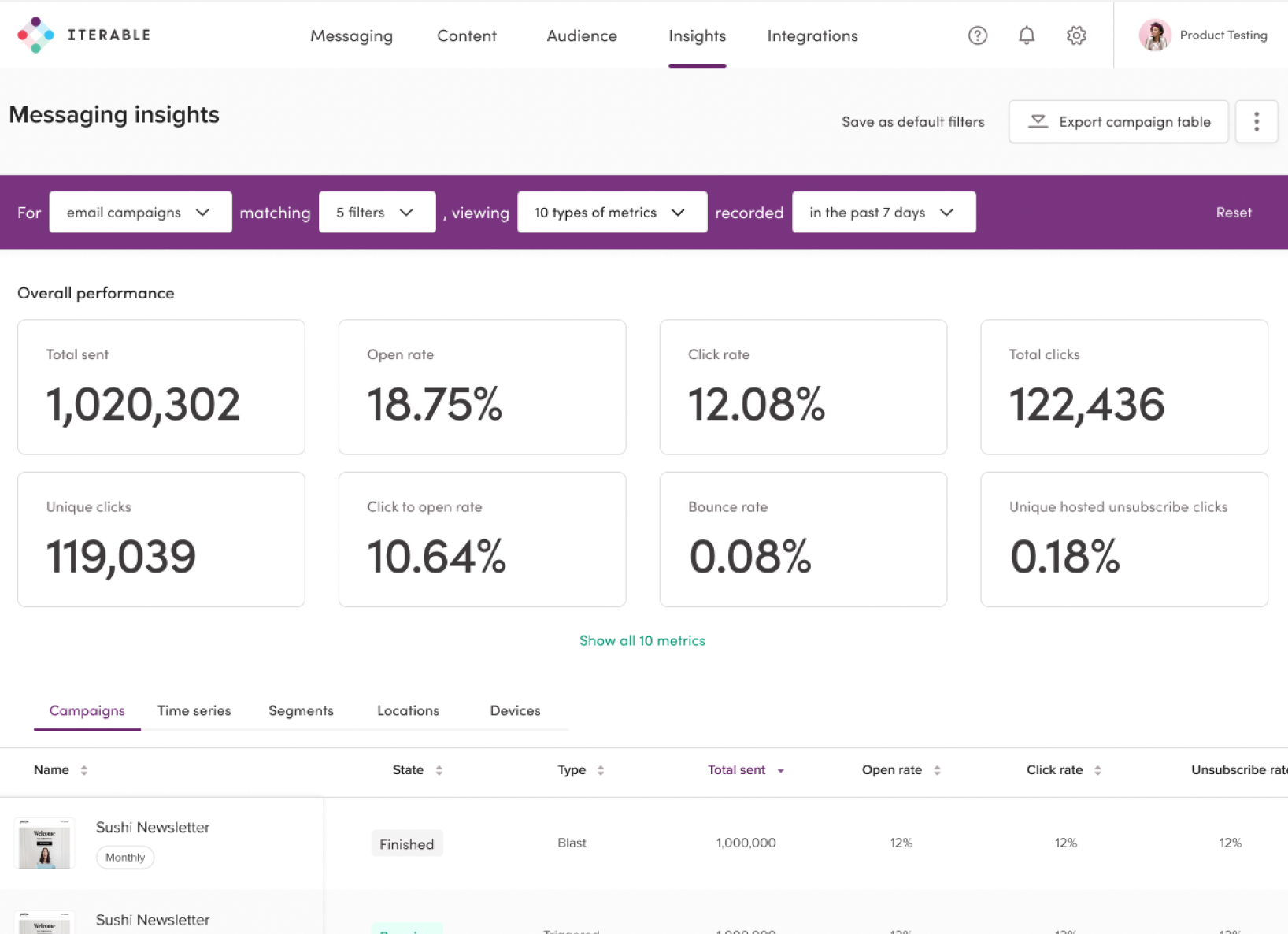Click the Finished state badge
This screenshot has width=1288, height=934.
coord(407,843)
